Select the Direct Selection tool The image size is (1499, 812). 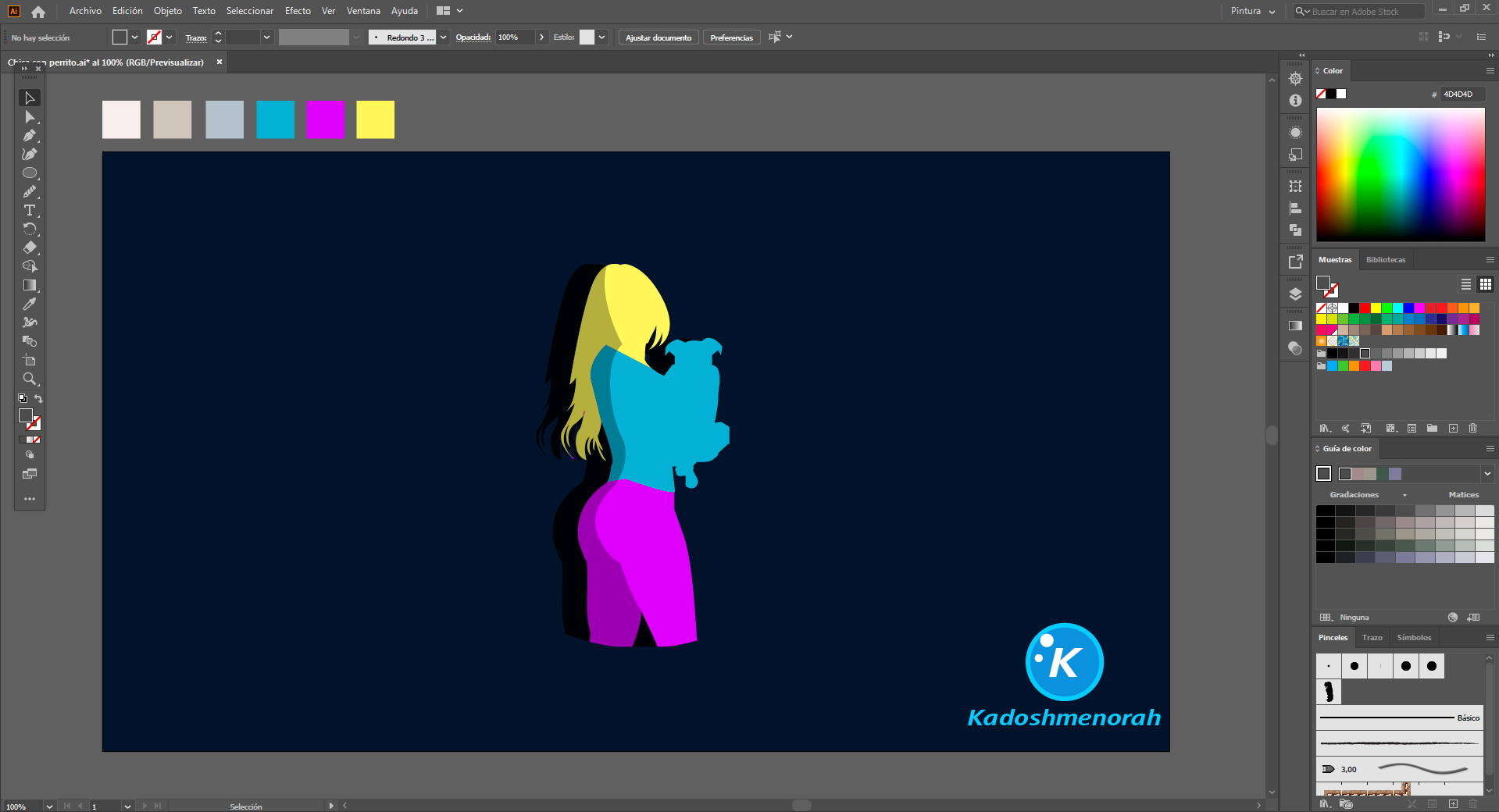pos(30,117)
